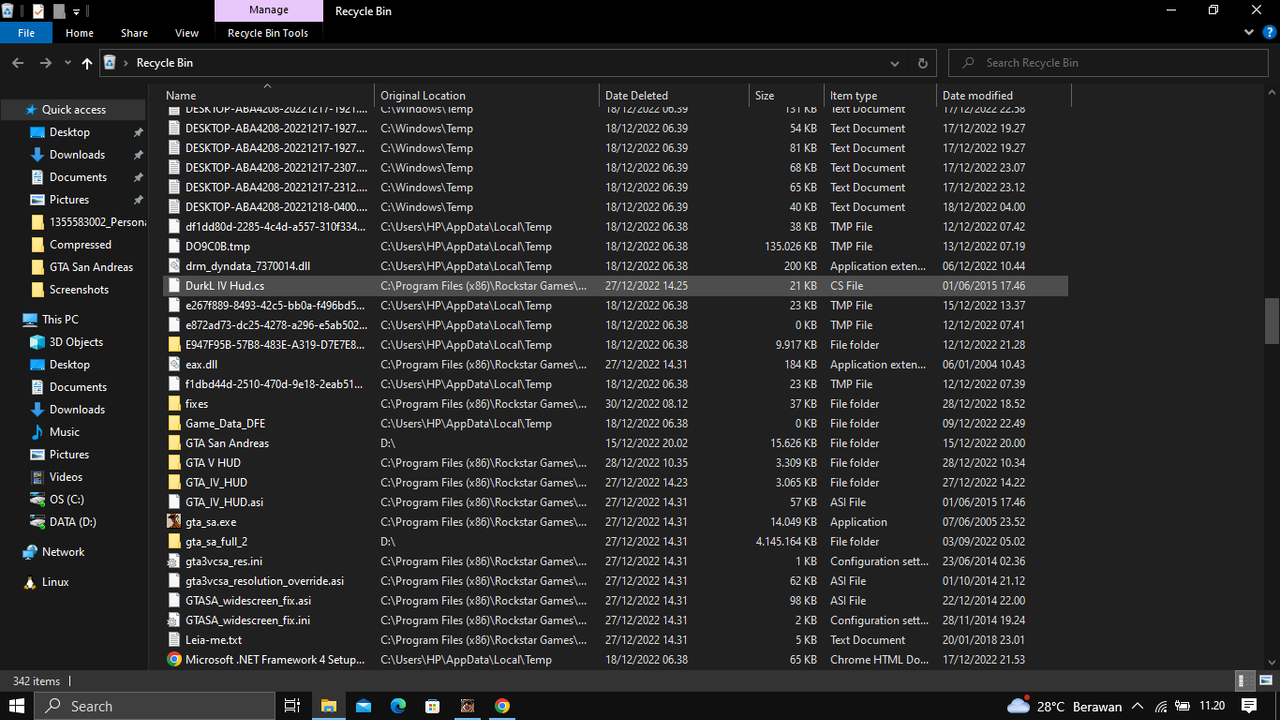Open the Customize Quick Access Toolbar dropdown
The width and height of the screenshot is (1280, 720).
pos(76,11)
